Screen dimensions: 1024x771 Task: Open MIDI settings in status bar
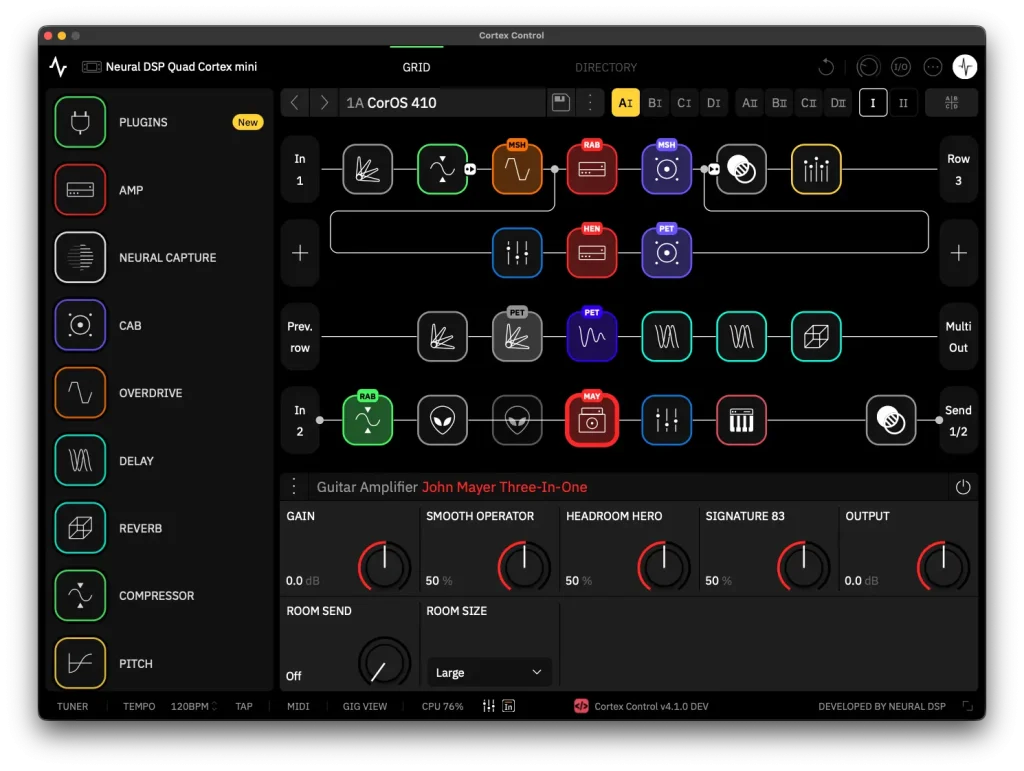[x=298, y=706]
